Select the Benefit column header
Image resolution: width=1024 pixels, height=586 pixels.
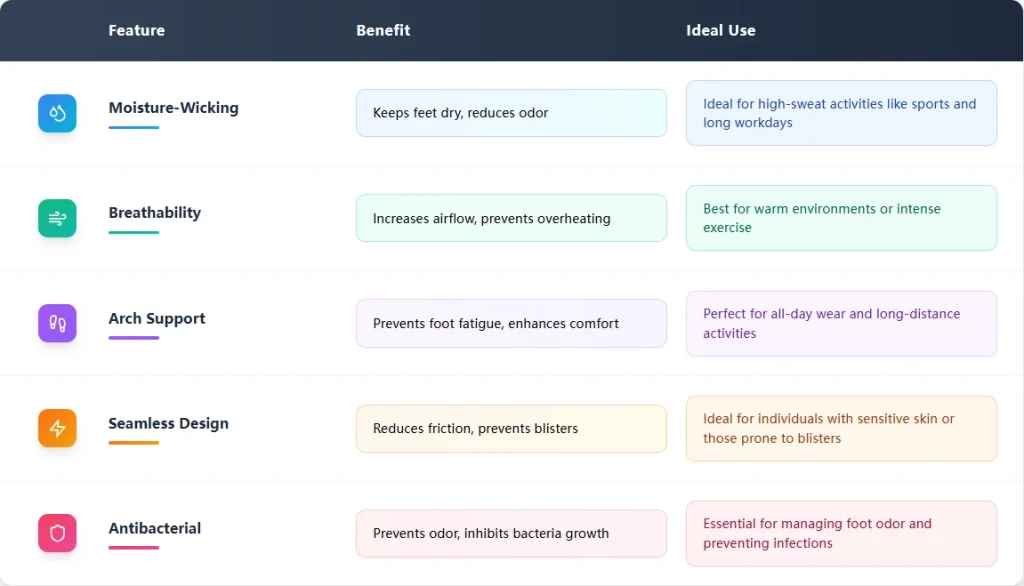(x=383, y=30)
